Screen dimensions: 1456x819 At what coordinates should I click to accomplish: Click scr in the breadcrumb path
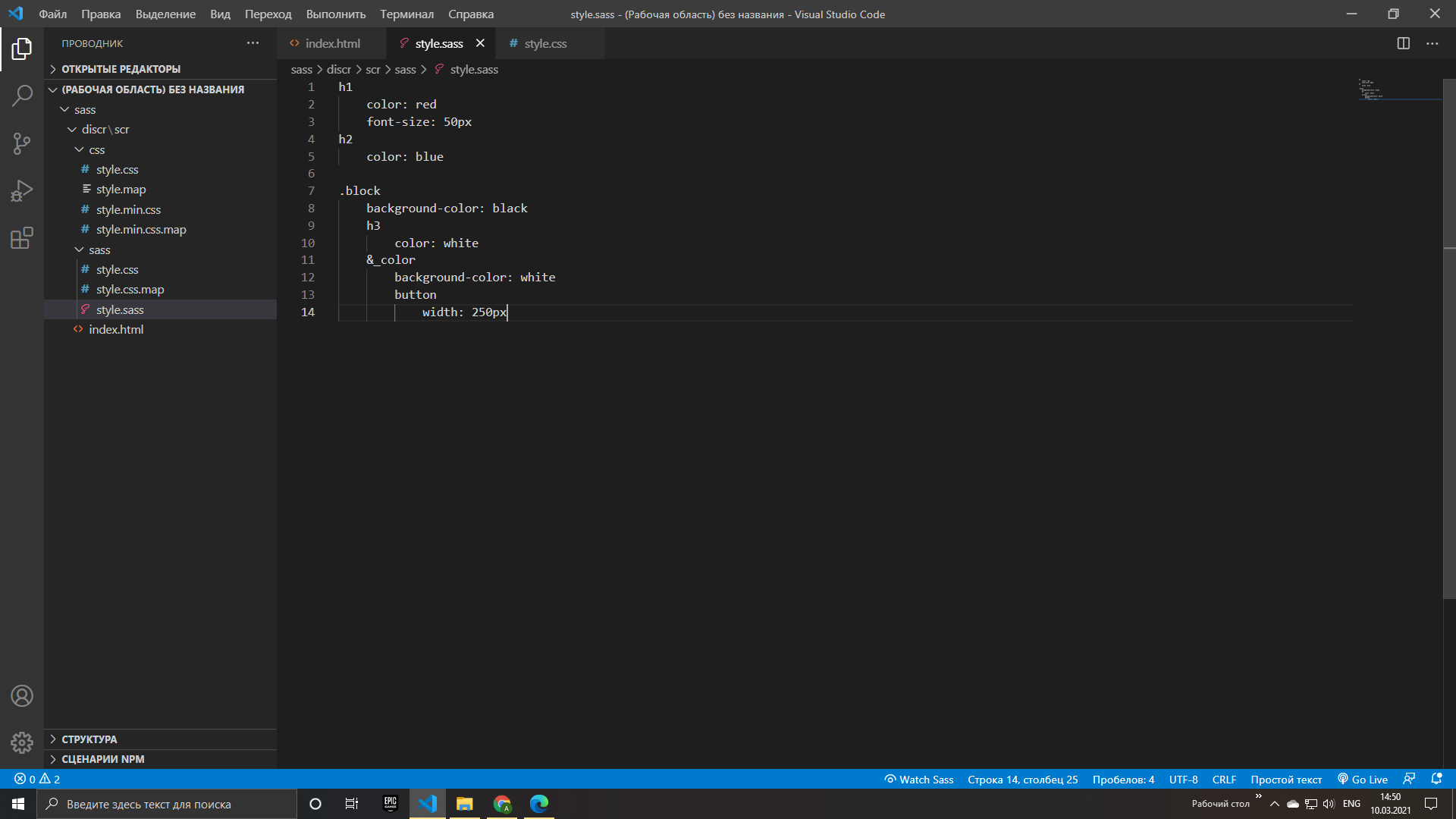pyautogui.click(x=373, y=70)
